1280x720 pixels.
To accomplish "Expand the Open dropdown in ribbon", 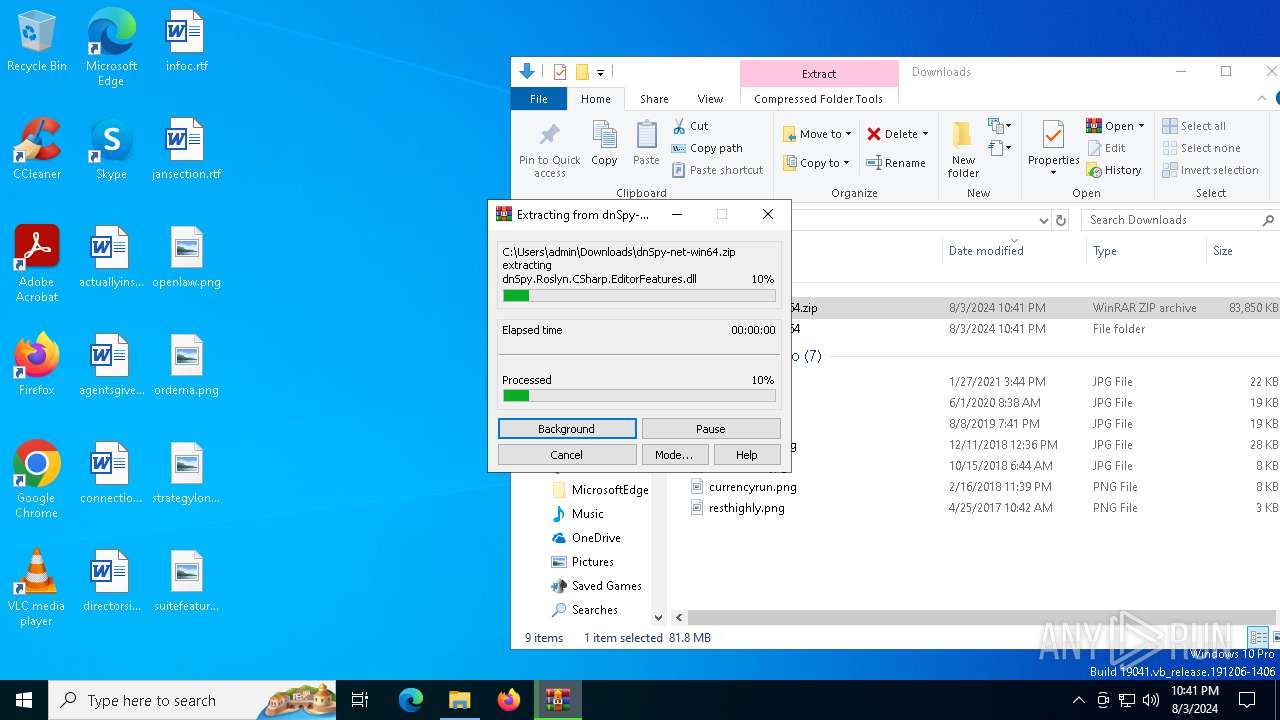I will (1141, 127).
